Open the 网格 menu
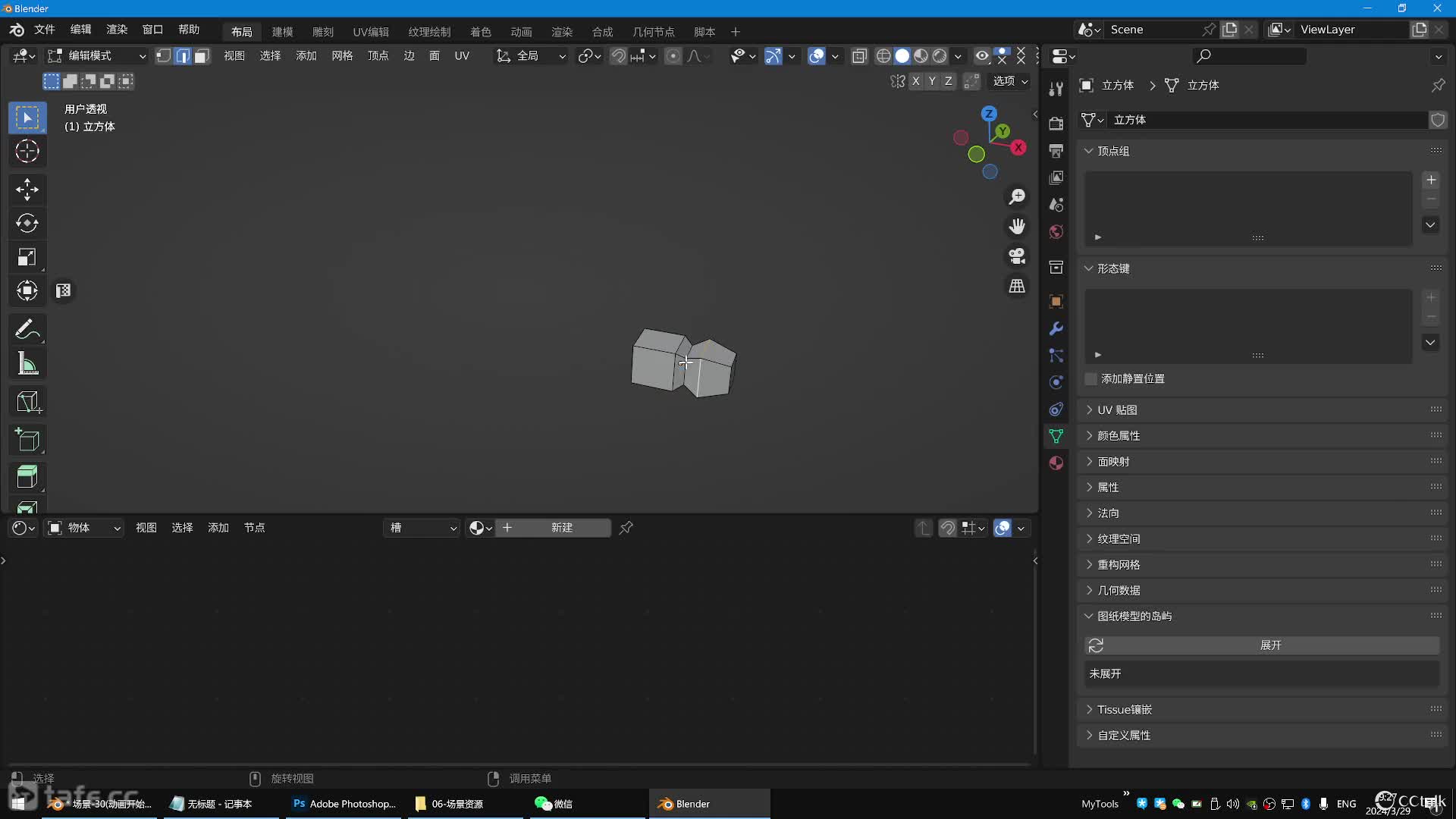Screen dimensions: 1456x819 (342, 56)
